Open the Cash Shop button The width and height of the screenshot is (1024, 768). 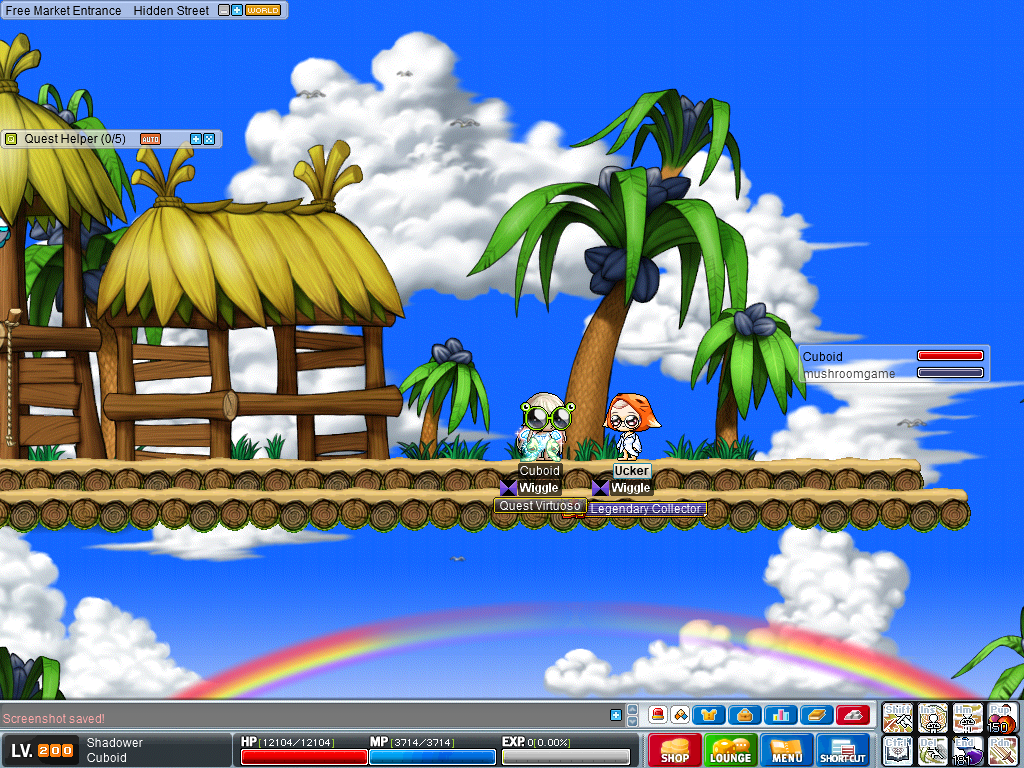point(674,750)
